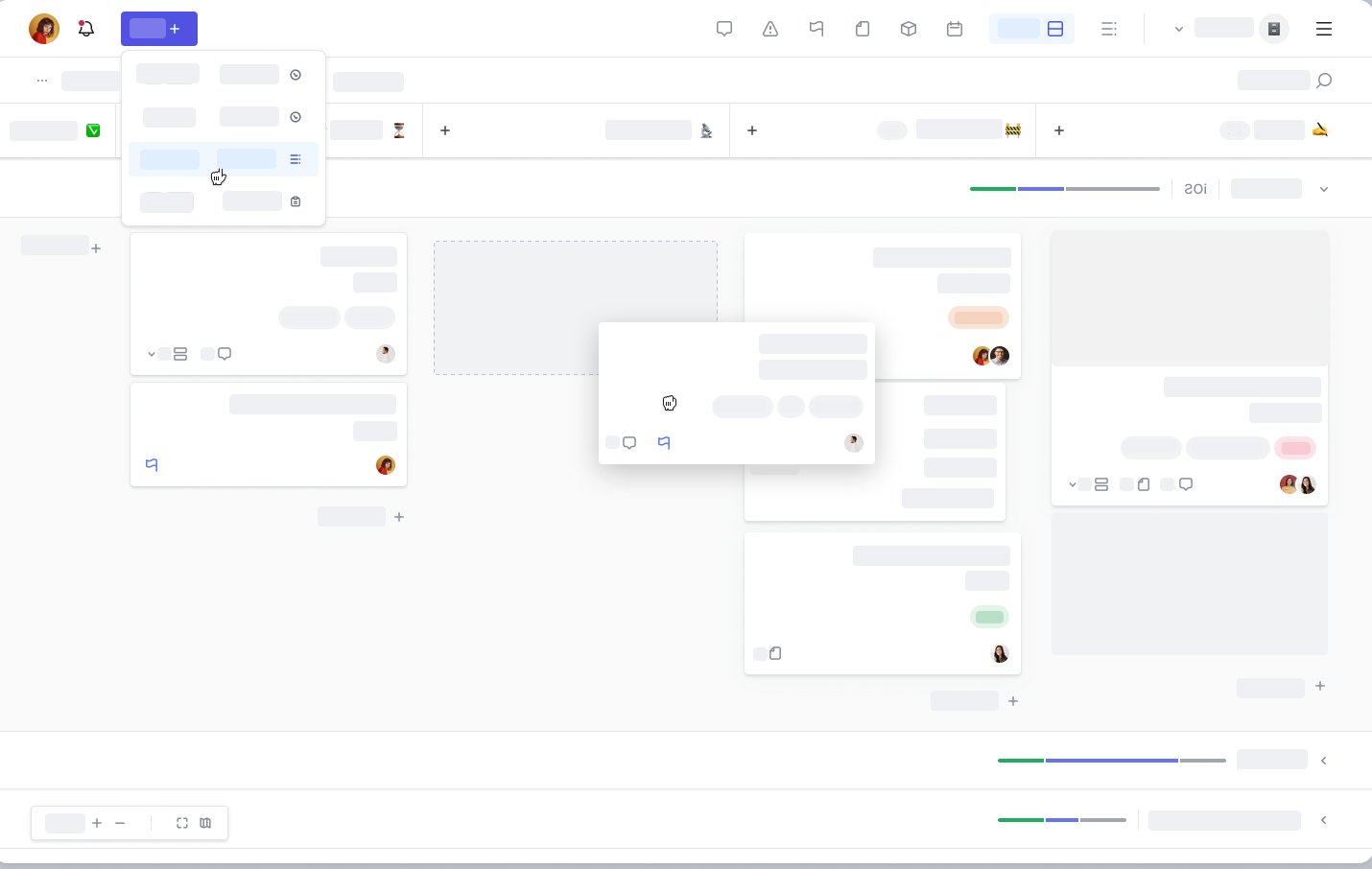This screenshot has width=1372, height=869.
Task: Open the cube packages view
Action: (909, 29)
